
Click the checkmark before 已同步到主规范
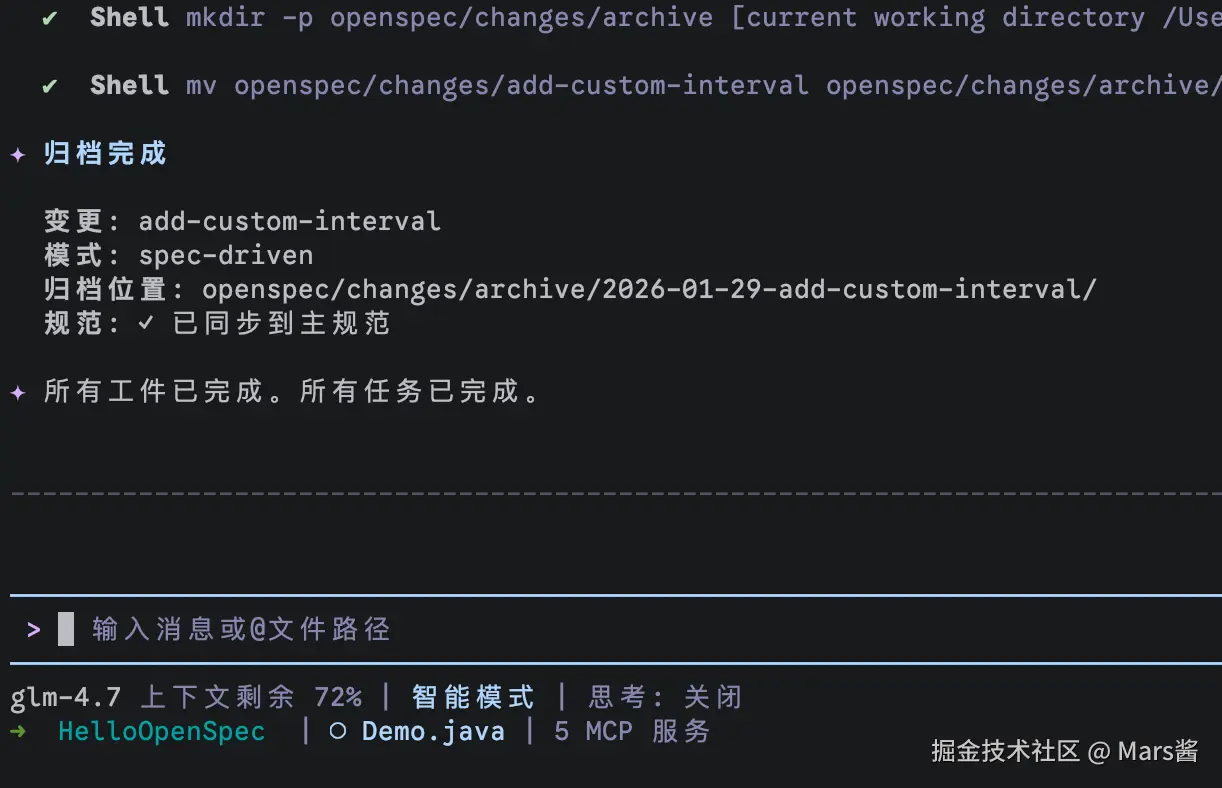click(x=146, y=323)
